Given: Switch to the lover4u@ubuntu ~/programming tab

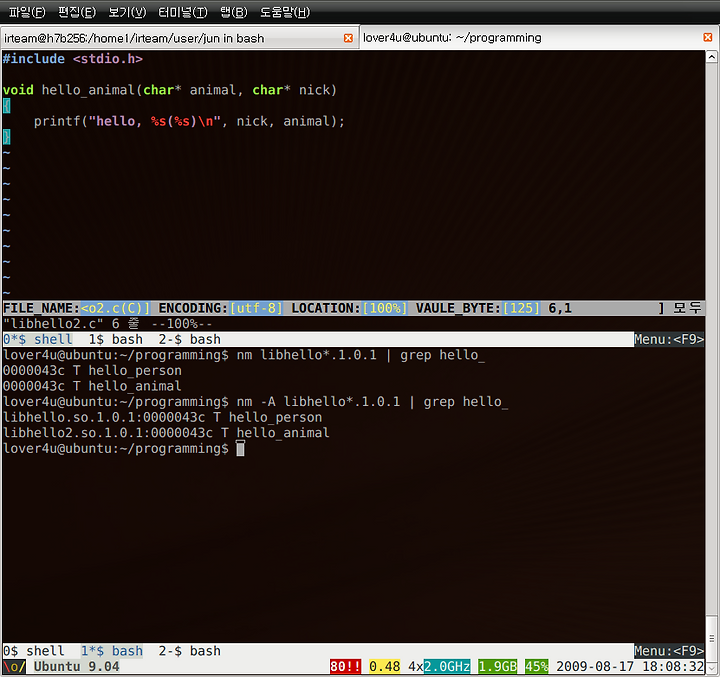Looking at the screenshot, I should tap(539, 37).
